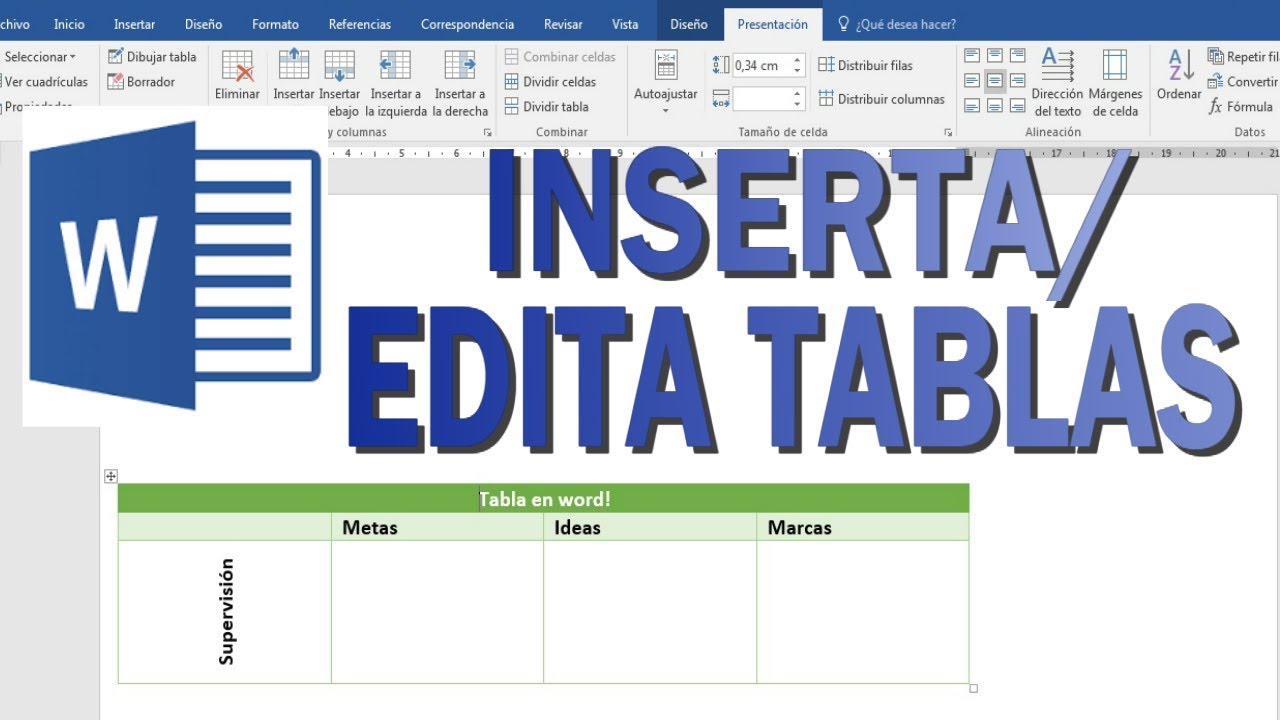Open the Autoajustar dropdown
The image size is (1280, 720).
tap(666, 82)
